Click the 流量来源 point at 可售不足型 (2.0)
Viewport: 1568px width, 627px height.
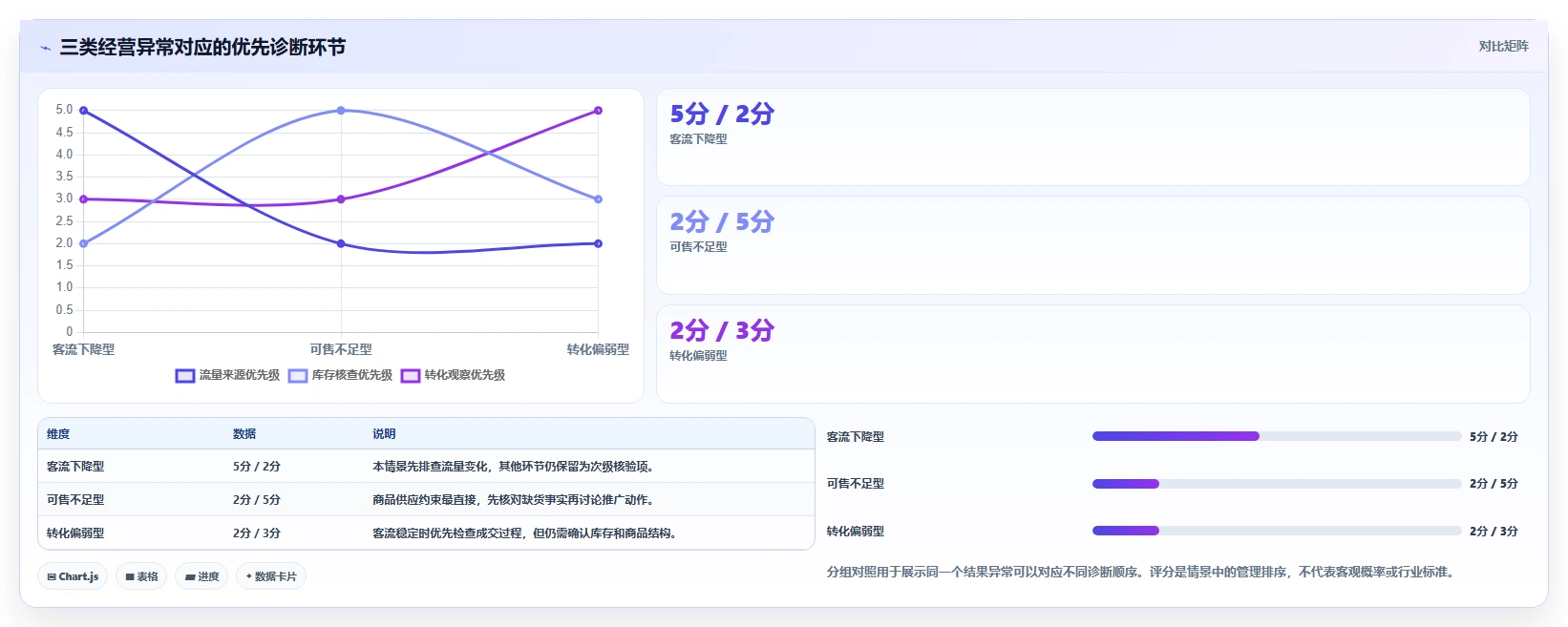[x=341, y=243]
